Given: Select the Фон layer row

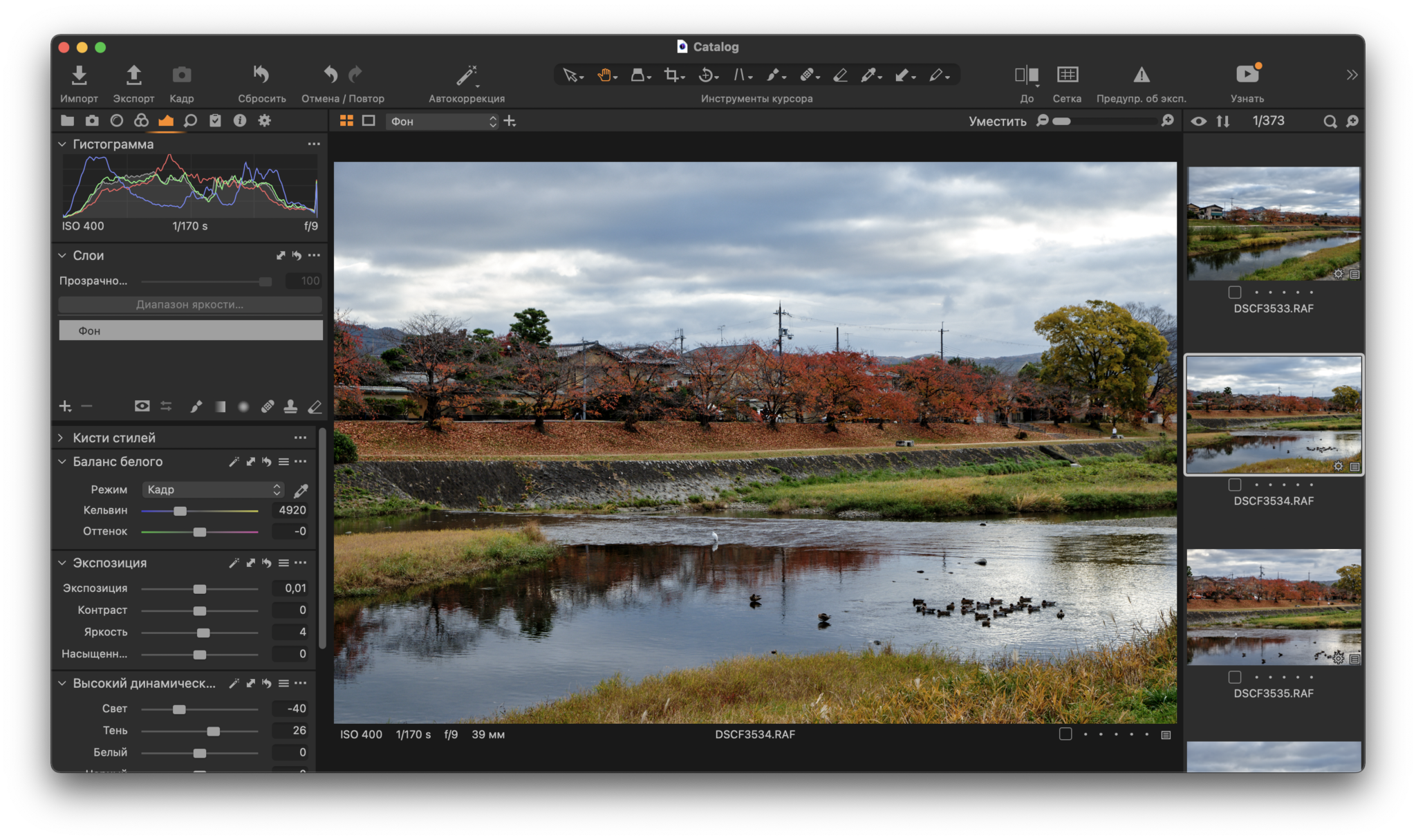Looking at the screenshot, I should pyautogui.click(x=190, y=330).
